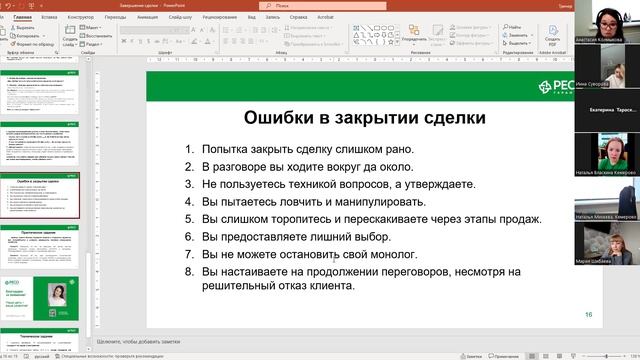Viewport: 640px width, 360px height.
Task: Click the slide title 'Ошибки в закрытии сделки'
Action: tap(364, 118)
